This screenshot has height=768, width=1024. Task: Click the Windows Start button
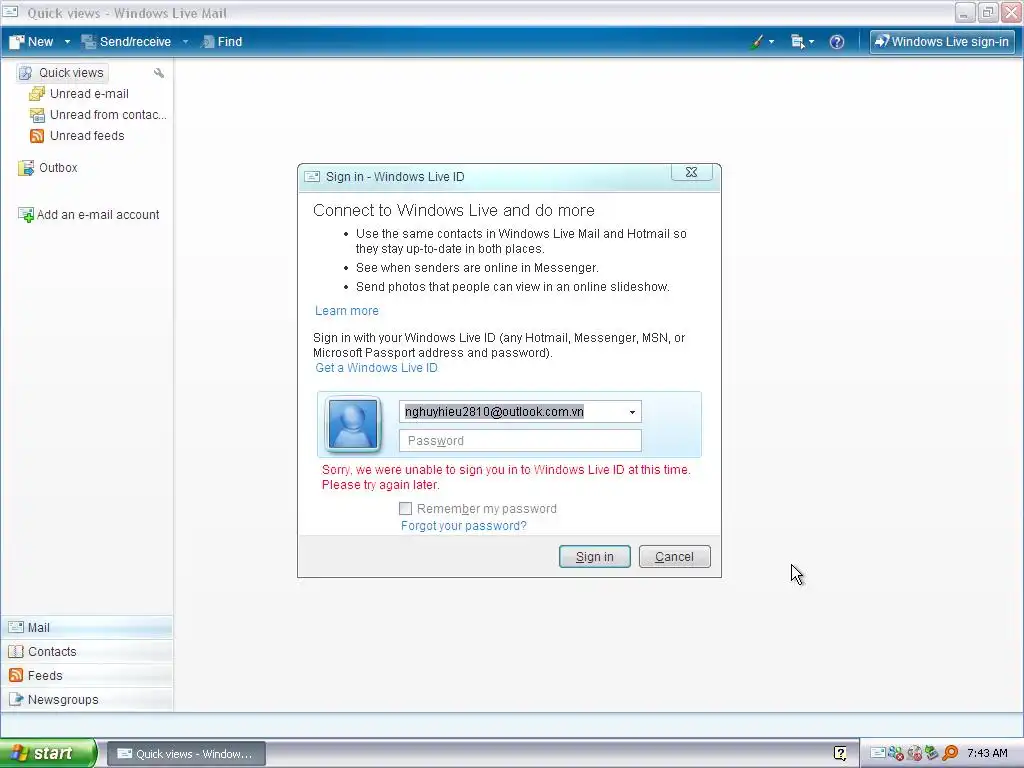[48, 753]
